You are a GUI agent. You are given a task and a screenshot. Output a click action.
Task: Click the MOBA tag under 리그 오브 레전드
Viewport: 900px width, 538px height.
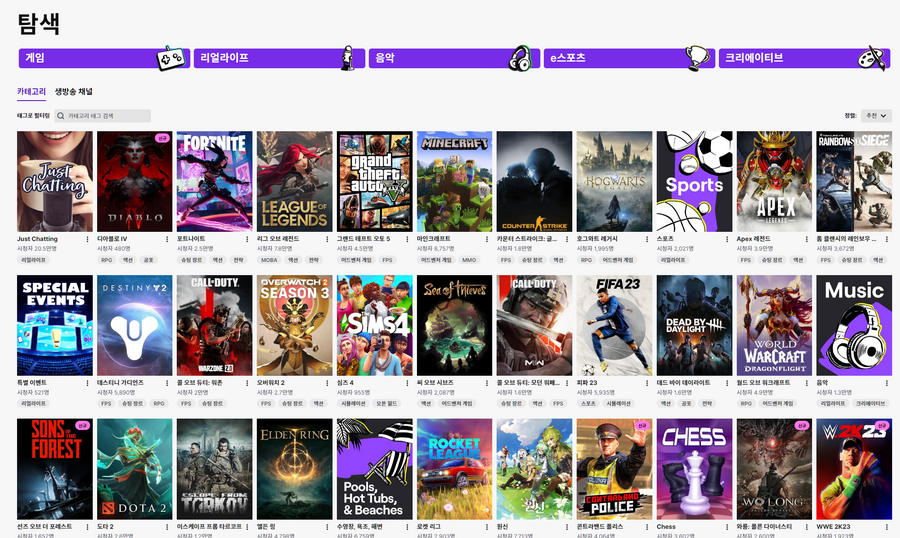269,260
